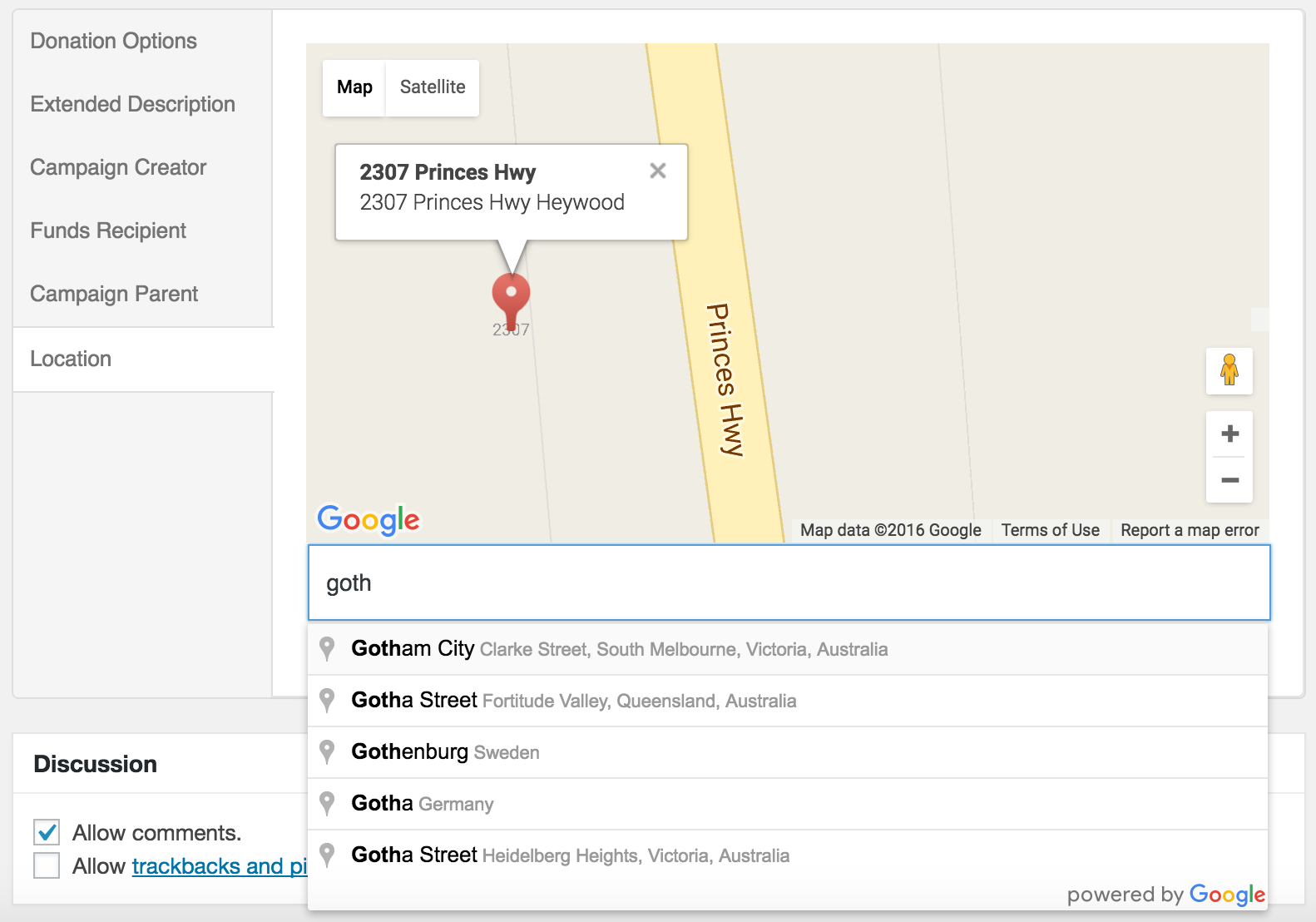Click Map data ©2016 Google attribution

pyautogui.click(x=891, y=530)
